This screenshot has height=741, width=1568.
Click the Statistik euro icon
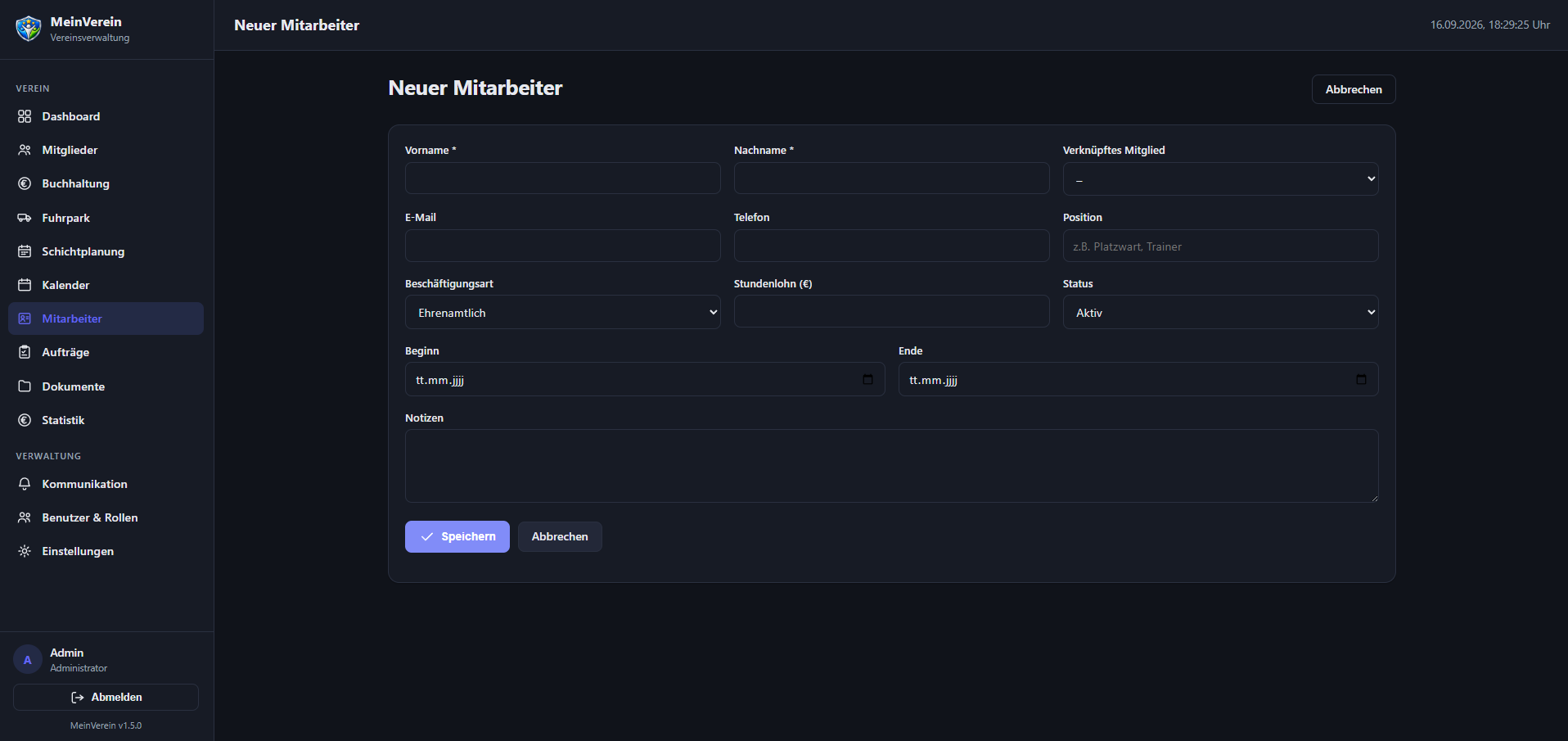click(x=25, y=420)
